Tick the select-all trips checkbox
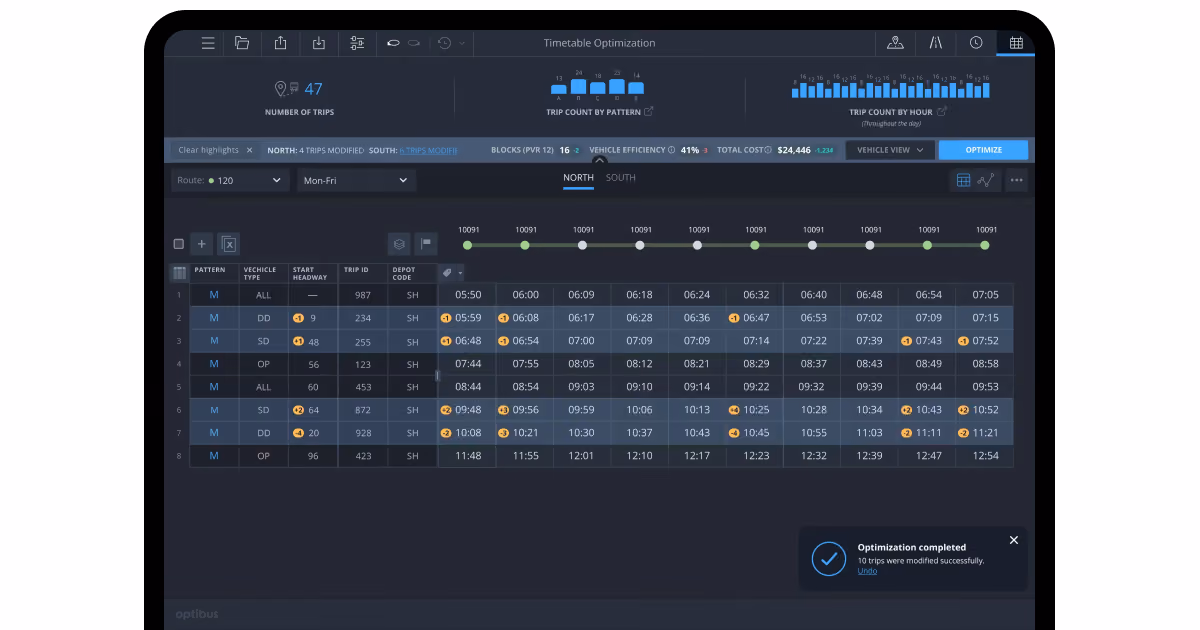The width and height of the screenshot is (1200, 630). 179,243
